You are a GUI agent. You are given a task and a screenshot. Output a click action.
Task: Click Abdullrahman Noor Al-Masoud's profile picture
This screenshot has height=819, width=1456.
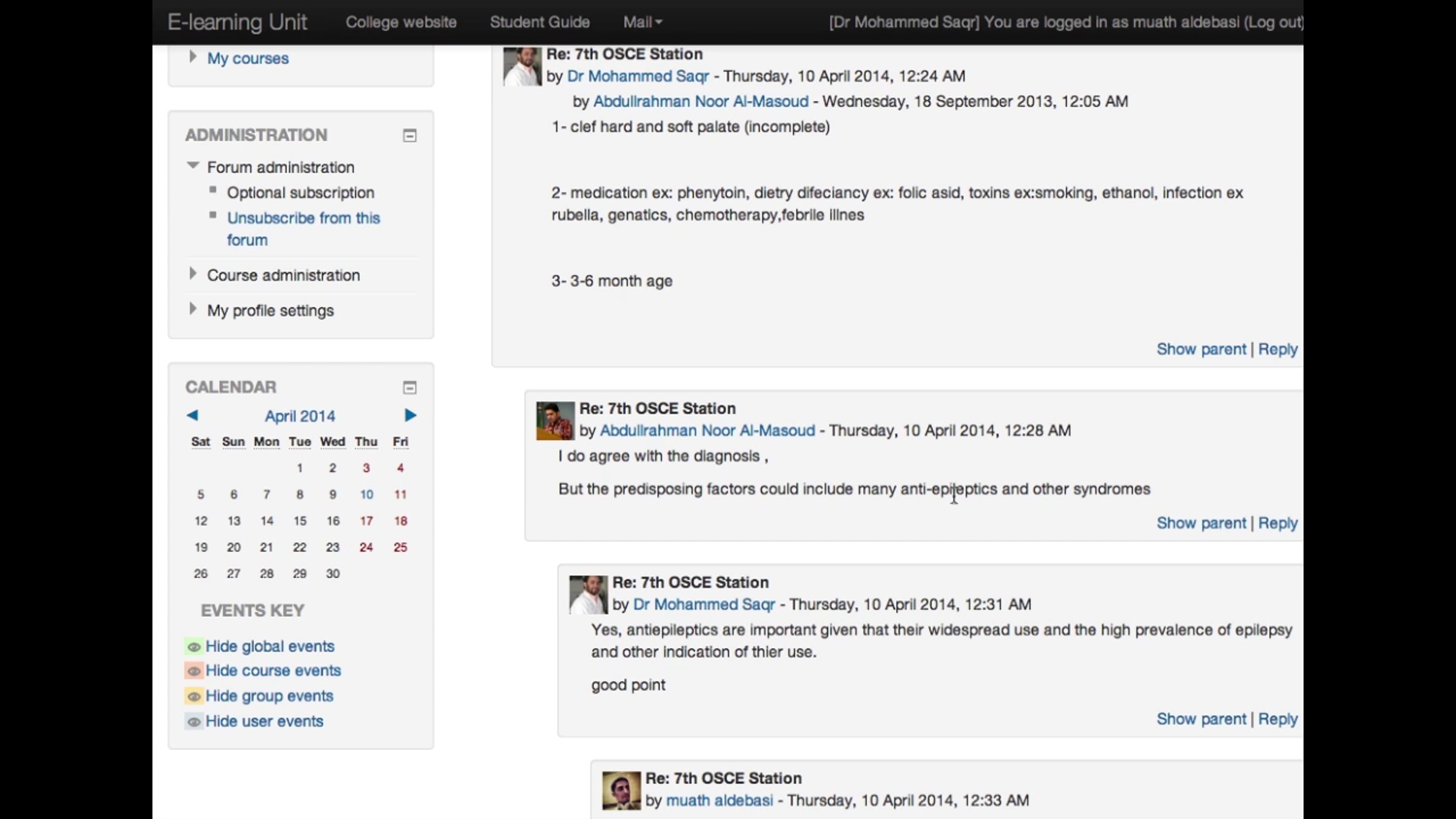(554, 420)
